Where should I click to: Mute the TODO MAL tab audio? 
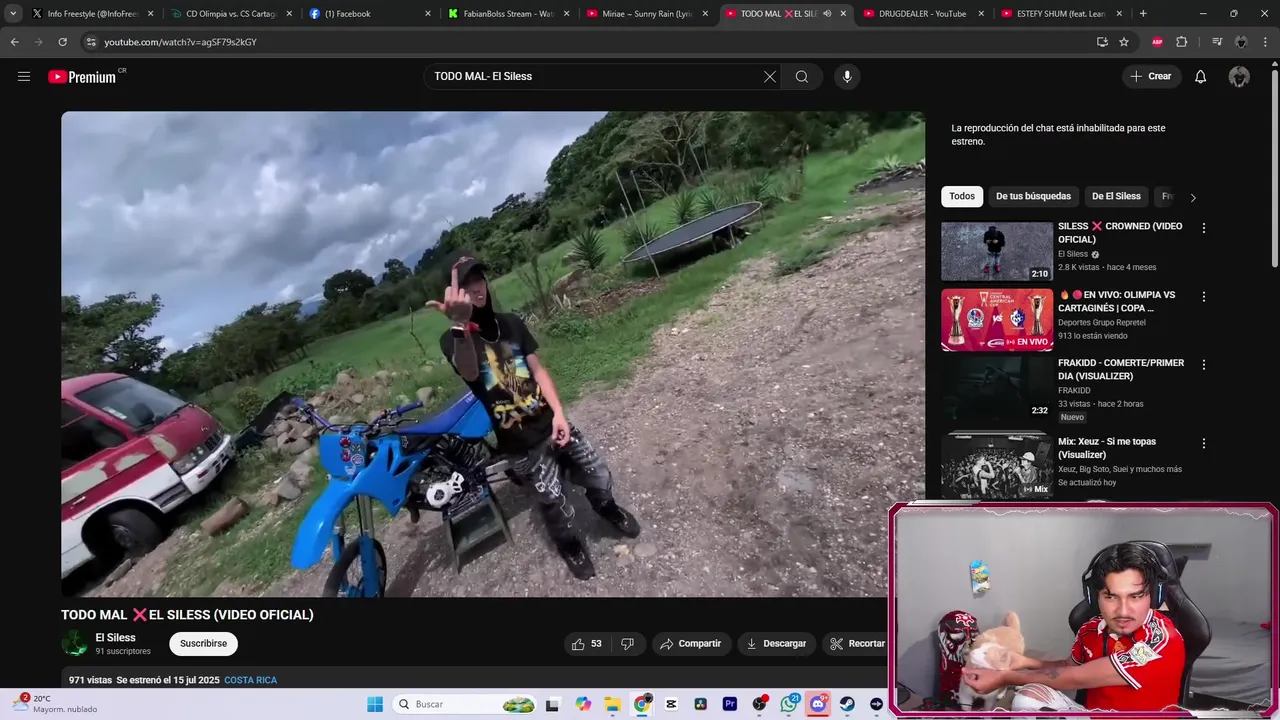click(x=826, y=14)
